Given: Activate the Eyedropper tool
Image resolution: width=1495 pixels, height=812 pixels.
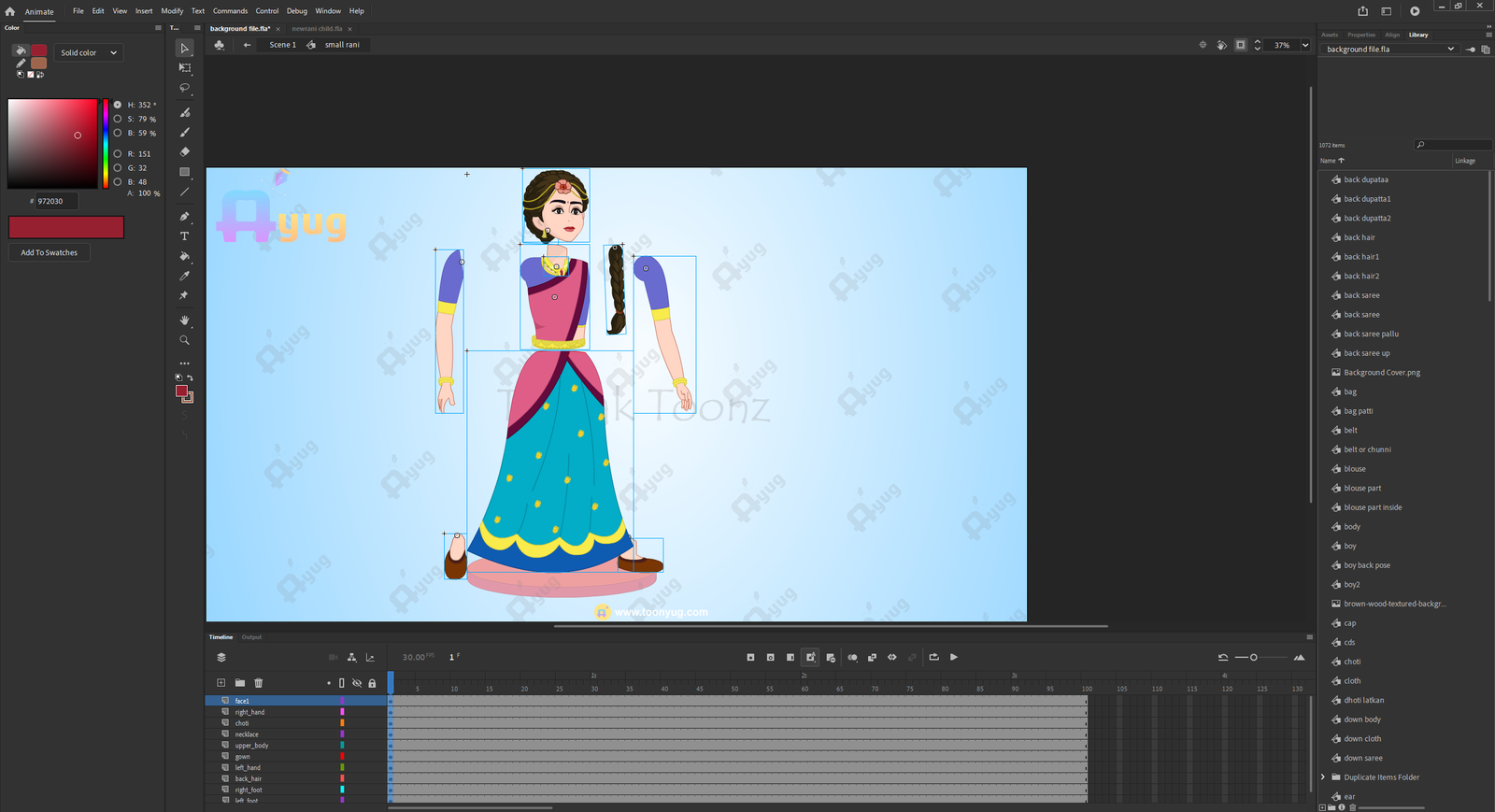Looking at the screenshot, I should coord(184,276).
